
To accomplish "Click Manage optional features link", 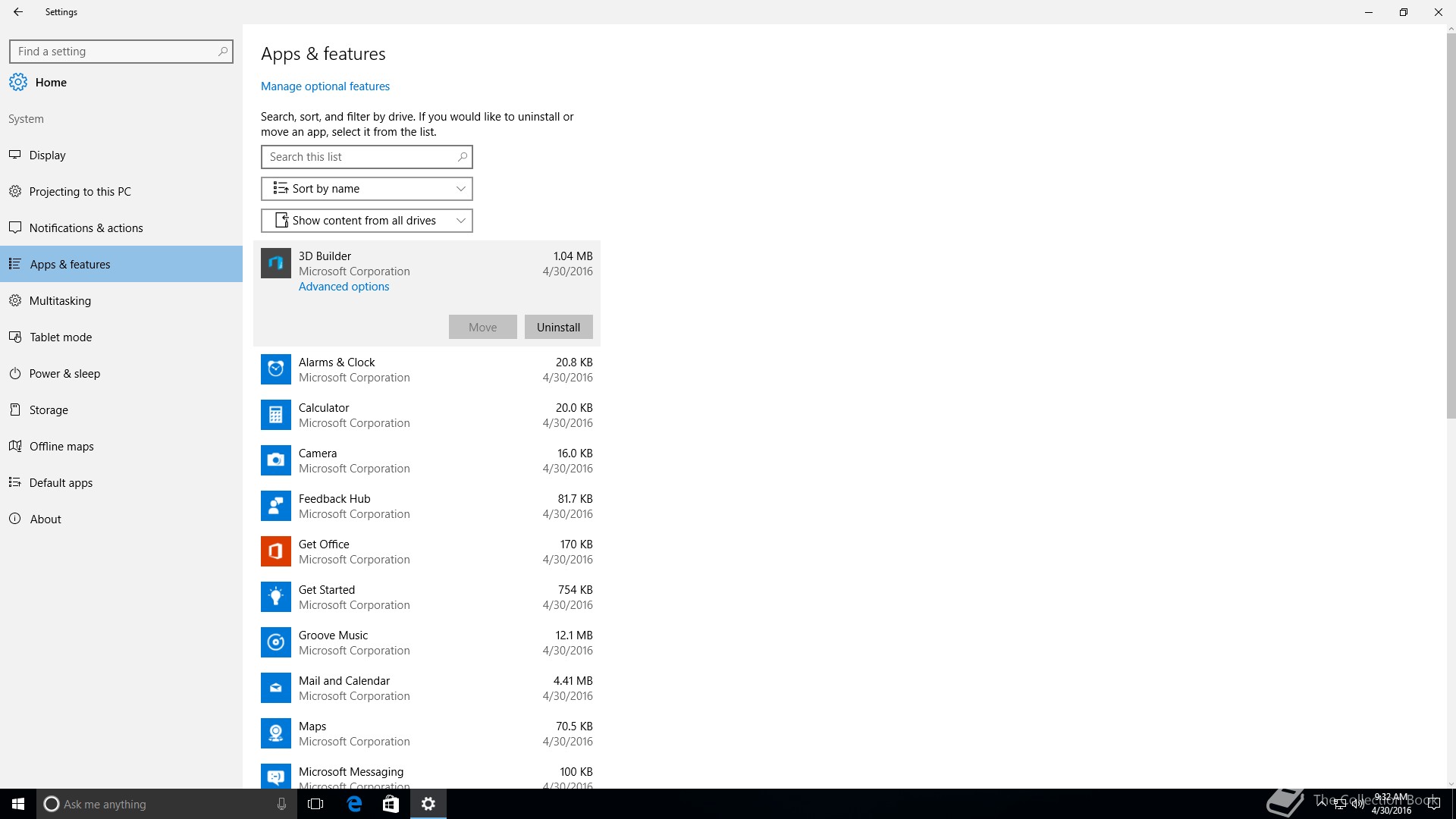I will pos(325,86).
